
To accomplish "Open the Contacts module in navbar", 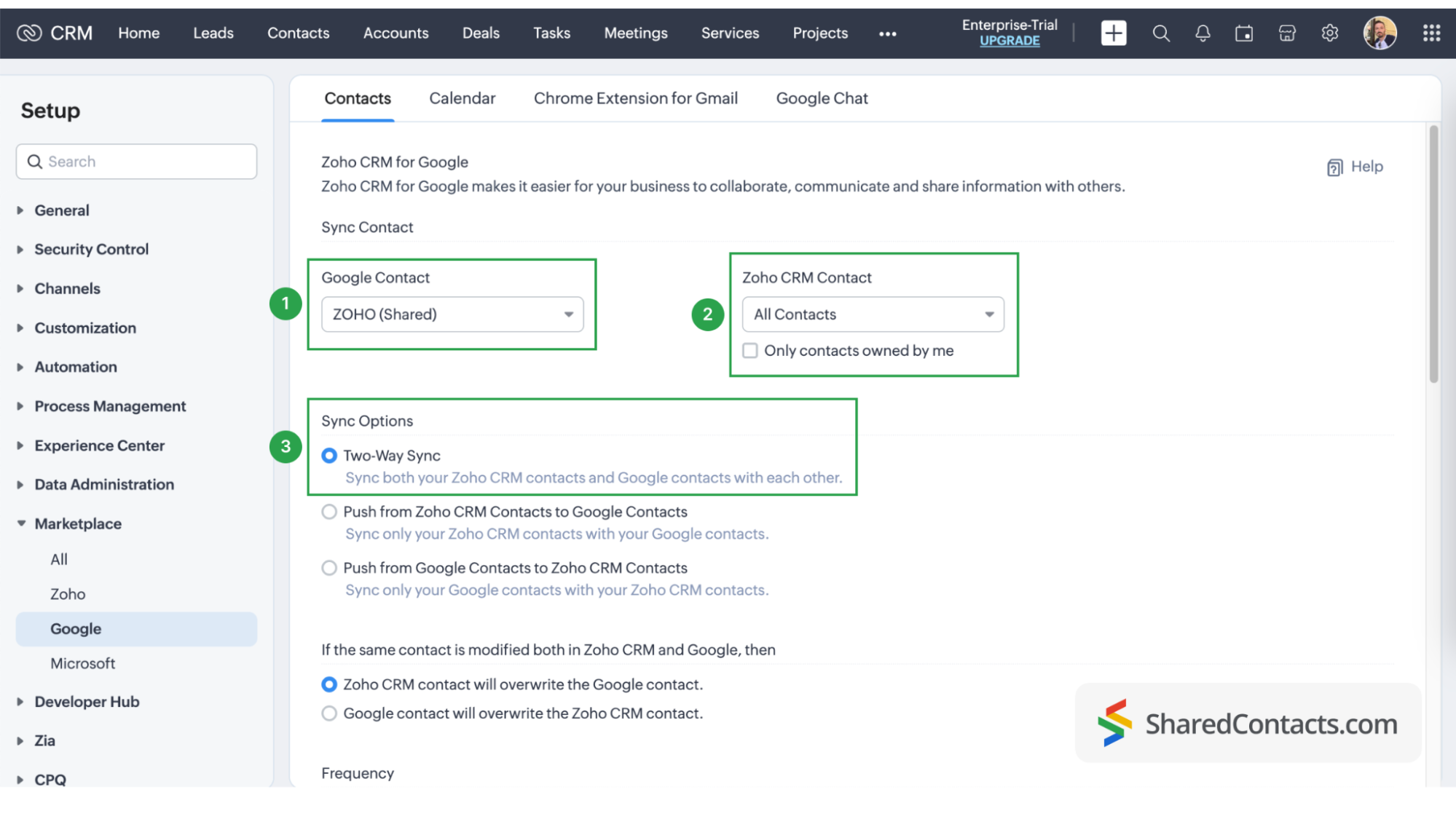I will [298, 33].
